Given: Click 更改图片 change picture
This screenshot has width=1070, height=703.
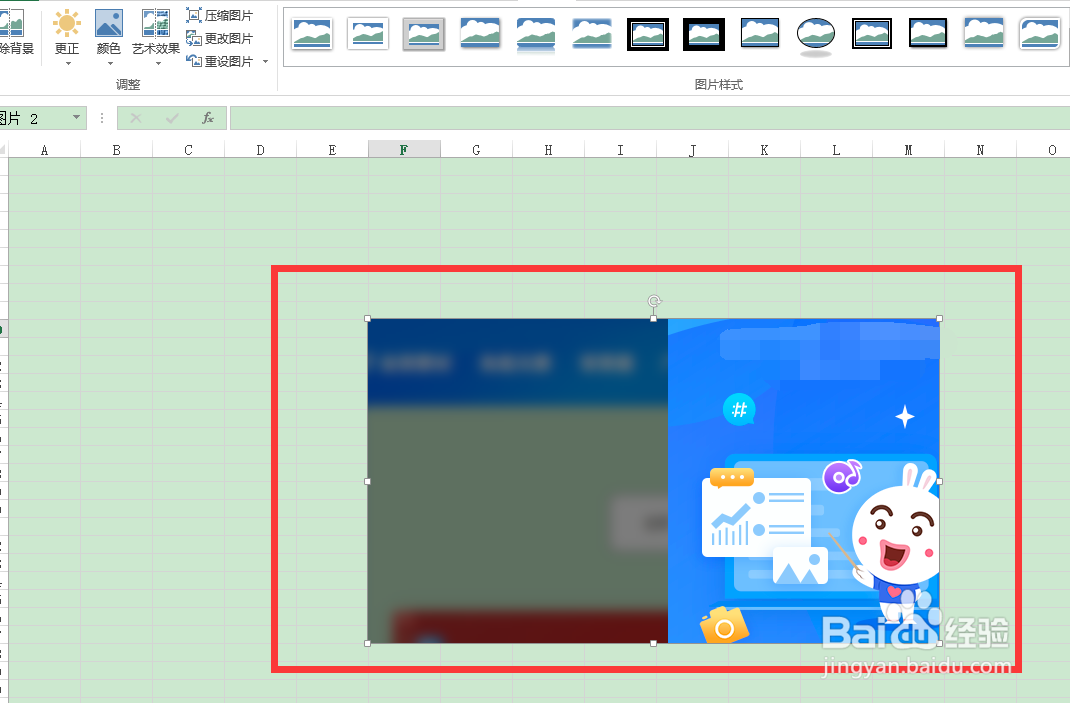Looking at the screenshot, I should click(220, 38).
